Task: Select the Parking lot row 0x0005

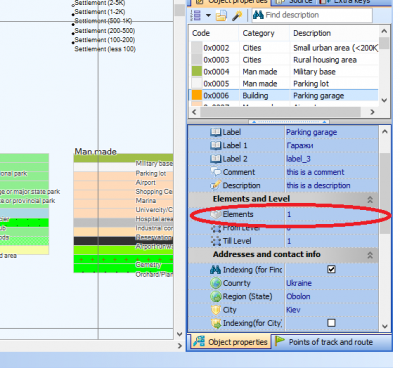Action: [x=284, y=84]
